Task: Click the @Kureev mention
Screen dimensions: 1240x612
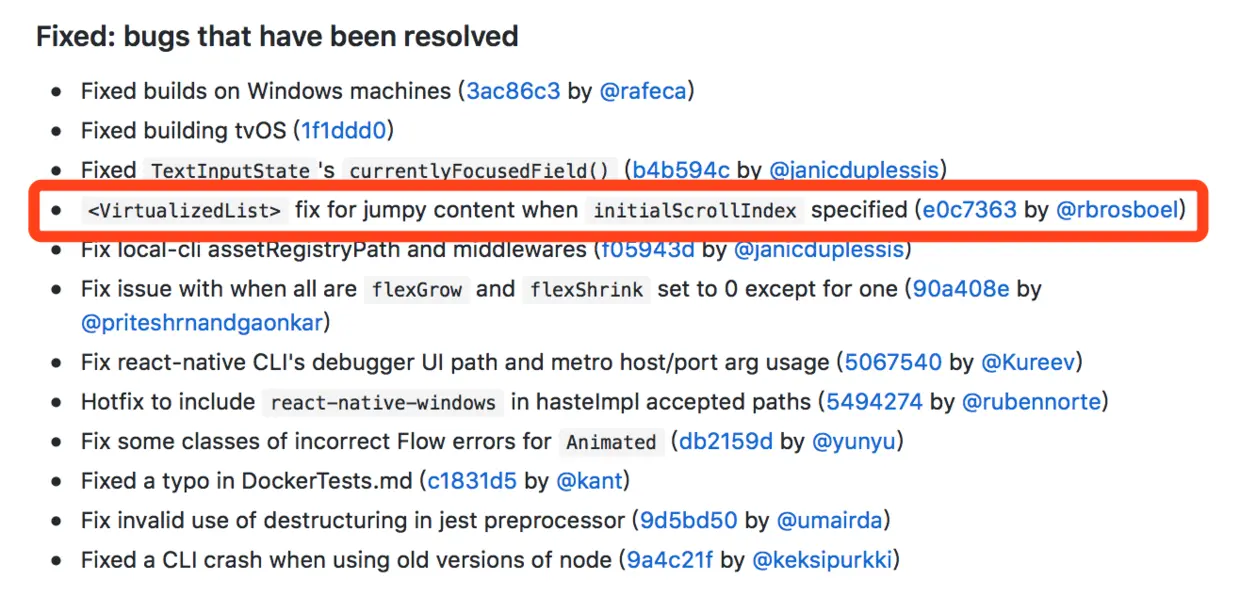Action: tap(1028, 362)
